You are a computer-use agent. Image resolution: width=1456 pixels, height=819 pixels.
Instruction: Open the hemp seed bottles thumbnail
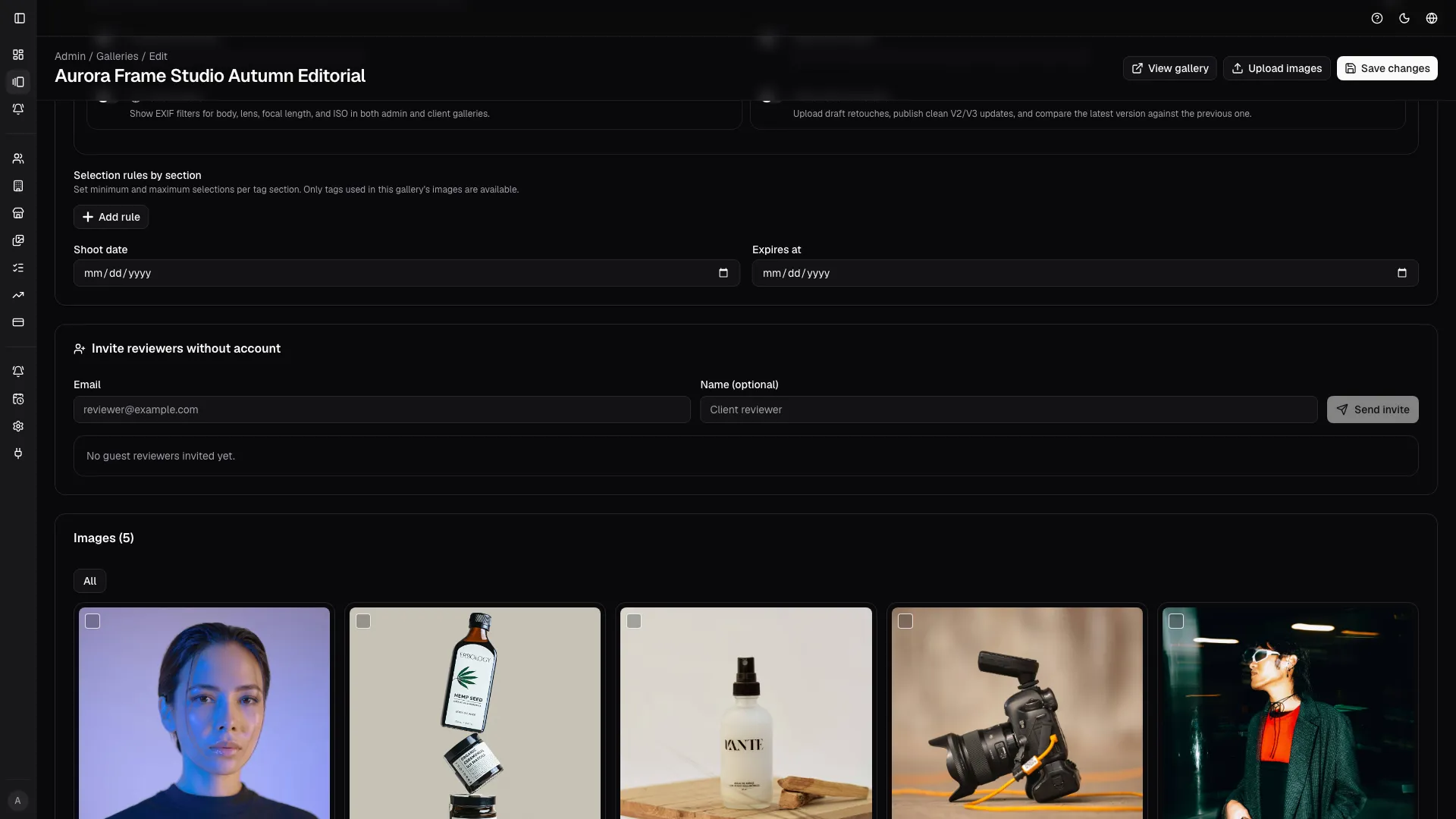[x=475, y=713]
